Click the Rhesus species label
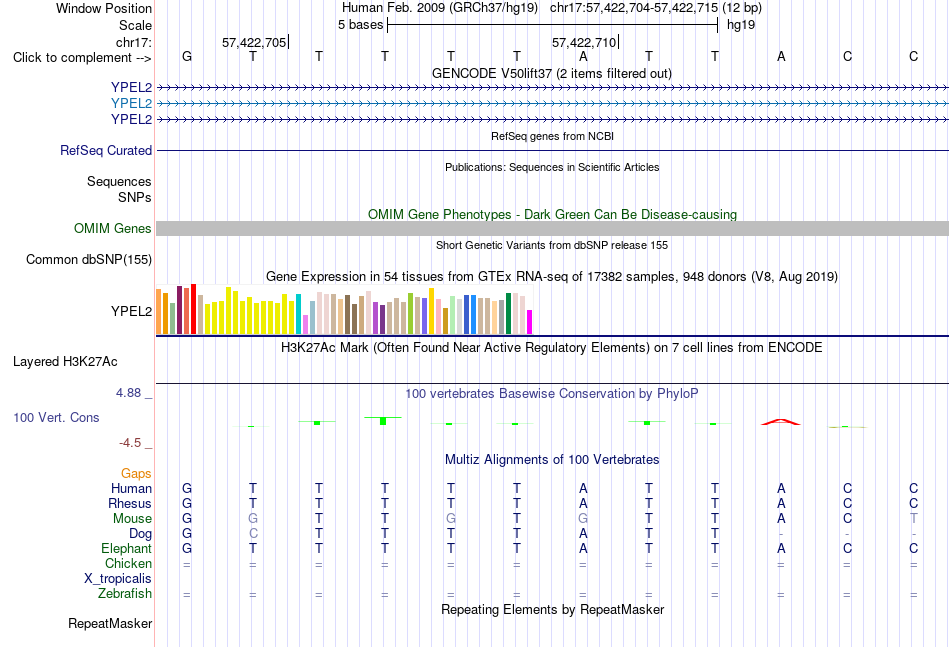950x647 pixels. (x=130, y=503)
